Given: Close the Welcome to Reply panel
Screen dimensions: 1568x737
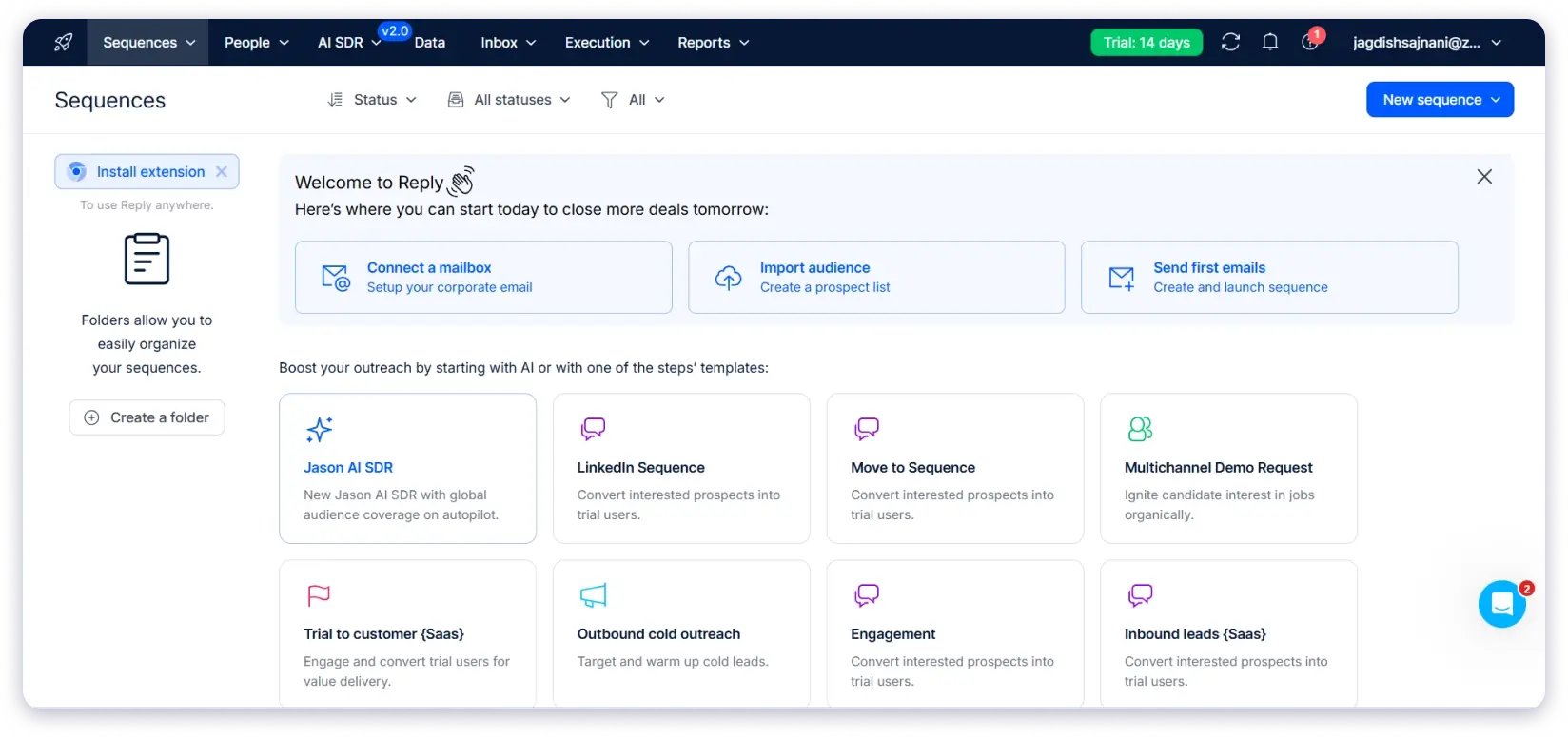Looking at the screenshot, I should click(x=1483, y=177).
